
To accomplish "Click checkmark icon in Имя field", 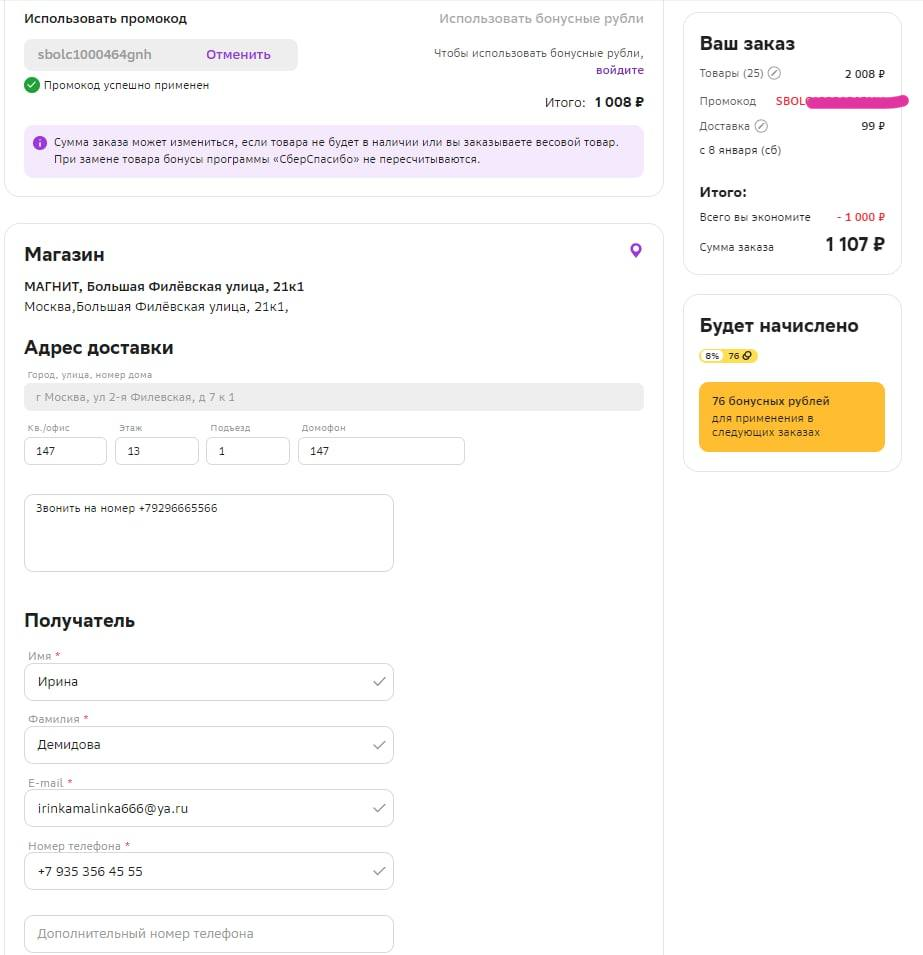I will pos(379,682).
